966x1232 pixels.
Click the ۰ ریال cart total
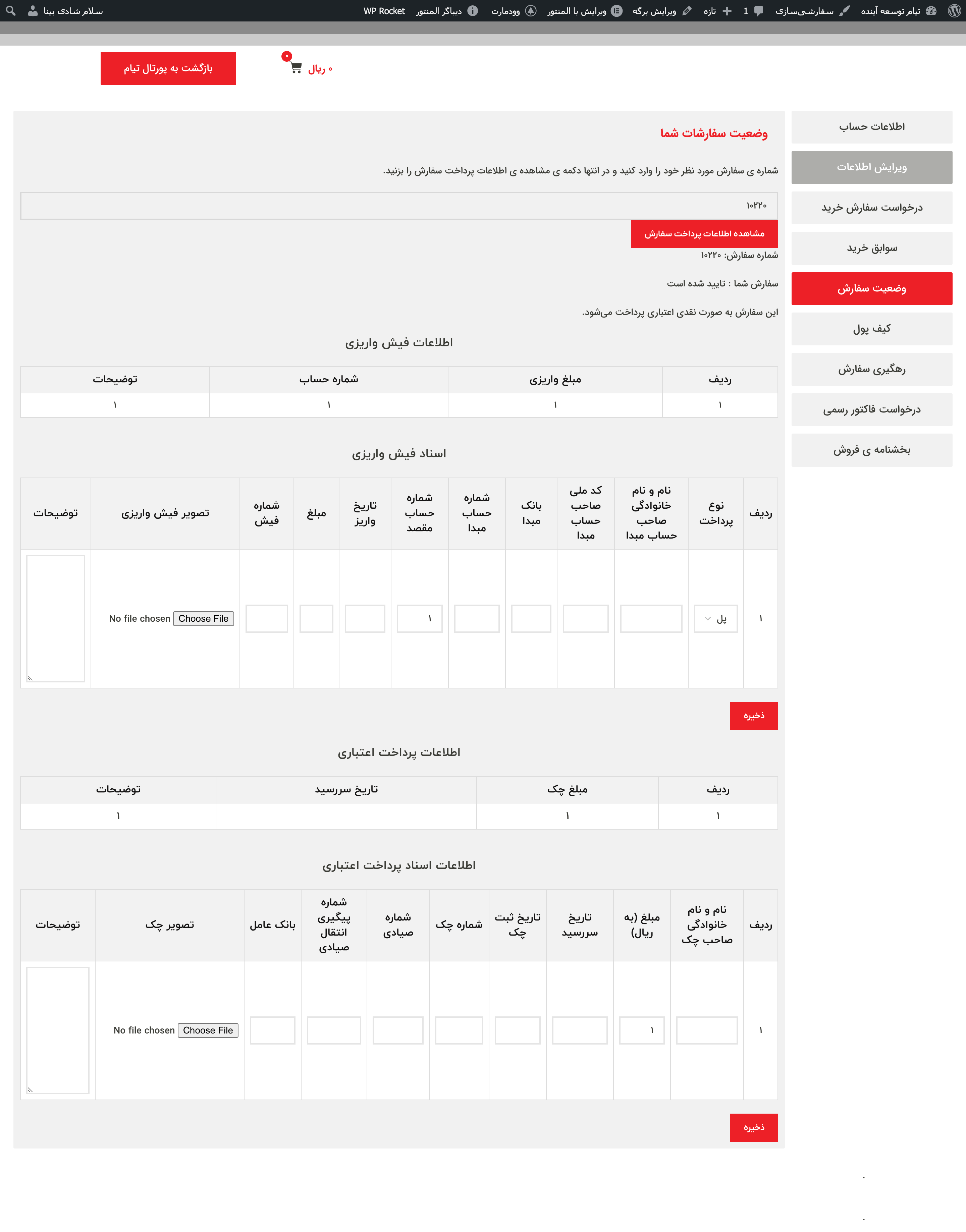(320, 69)
